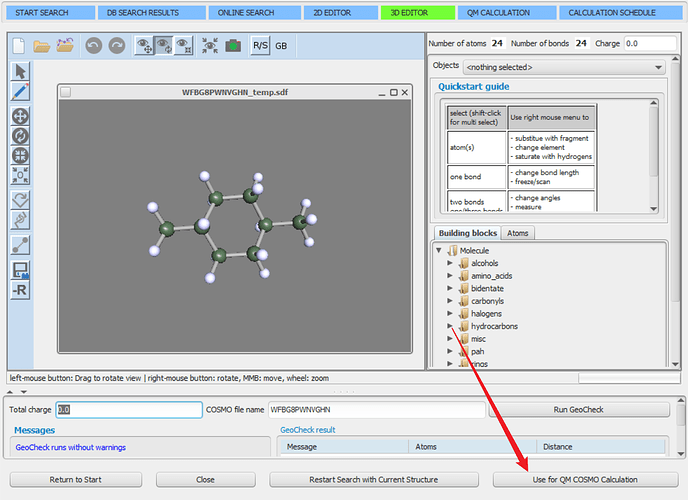Click the Message column header

coord(344,446)
